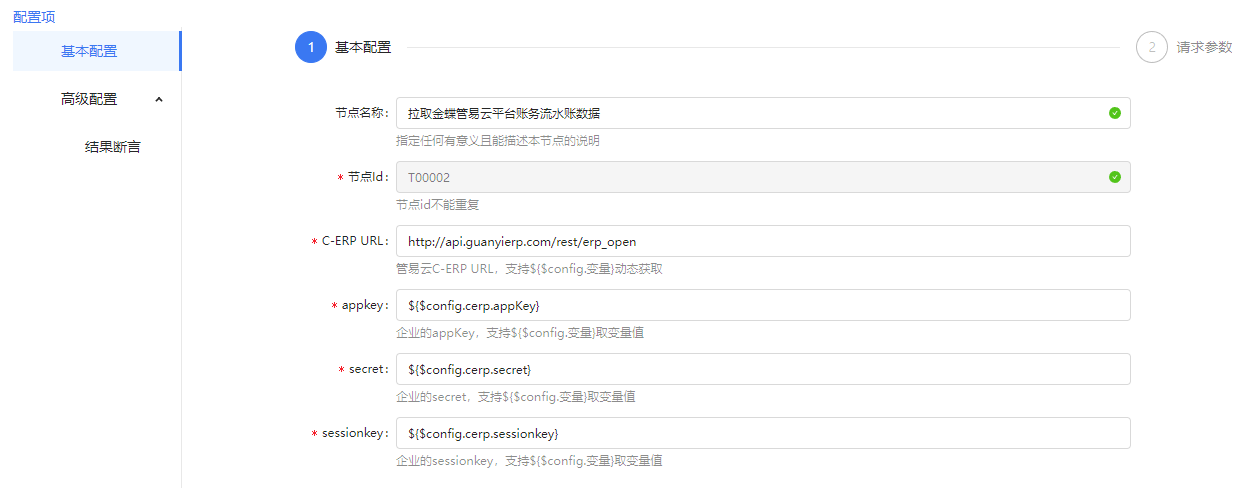1250x488 pixels.
Task: Click the 节点名称 field label
Action: point(361,113)
